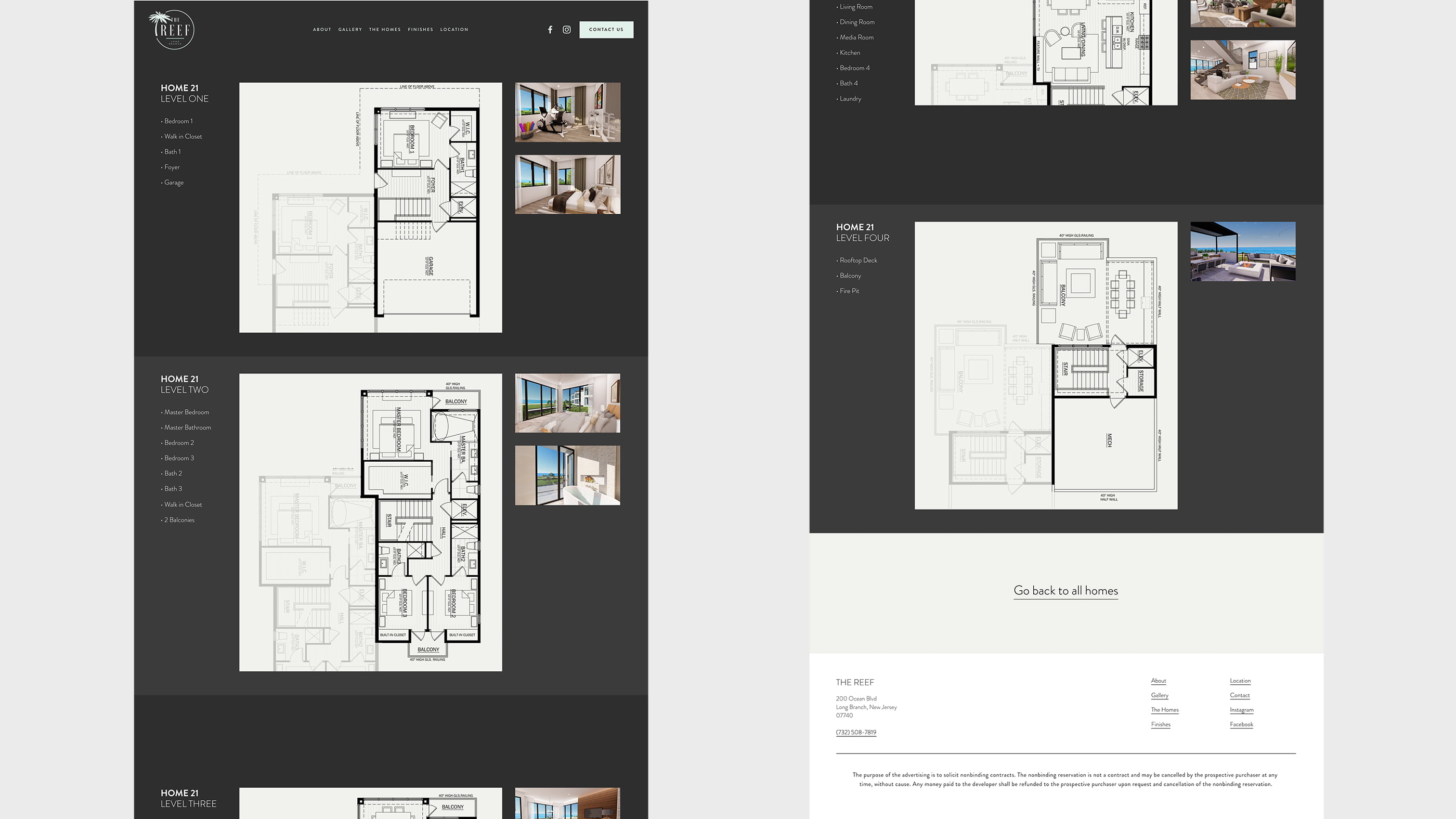Open the Finishes link in the footer
Screen dimensions: 1456x819
[x=1160, y=724]
